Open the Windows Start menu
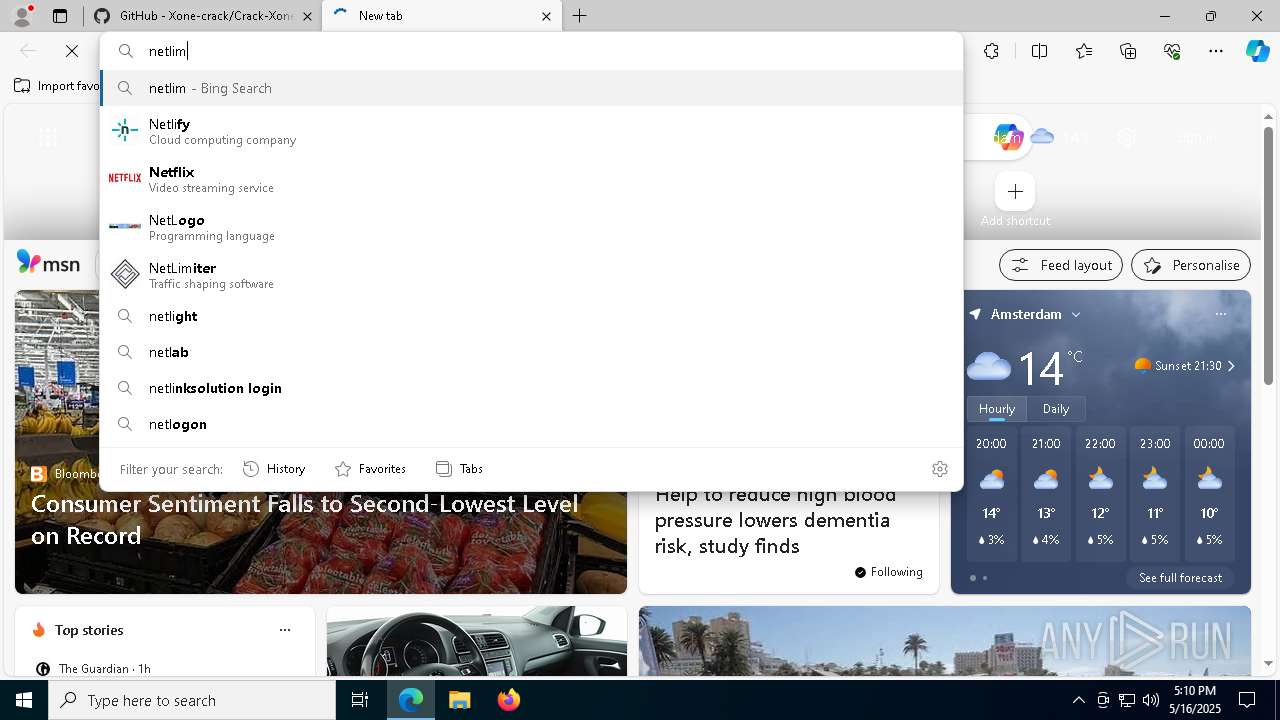 (24, 700)
